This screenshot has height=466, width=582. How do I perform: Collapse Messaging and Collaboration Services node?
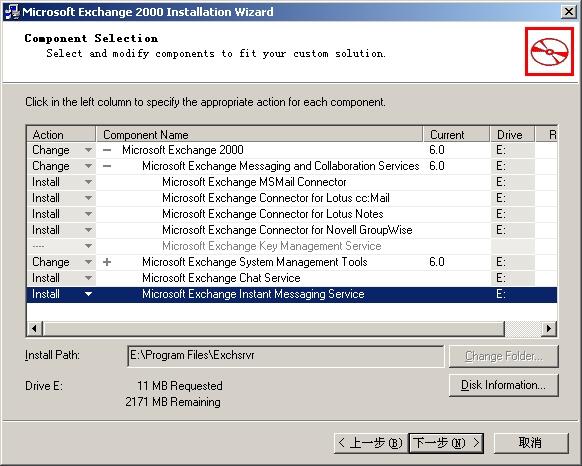pyautogui.click(x=107, y=166)
